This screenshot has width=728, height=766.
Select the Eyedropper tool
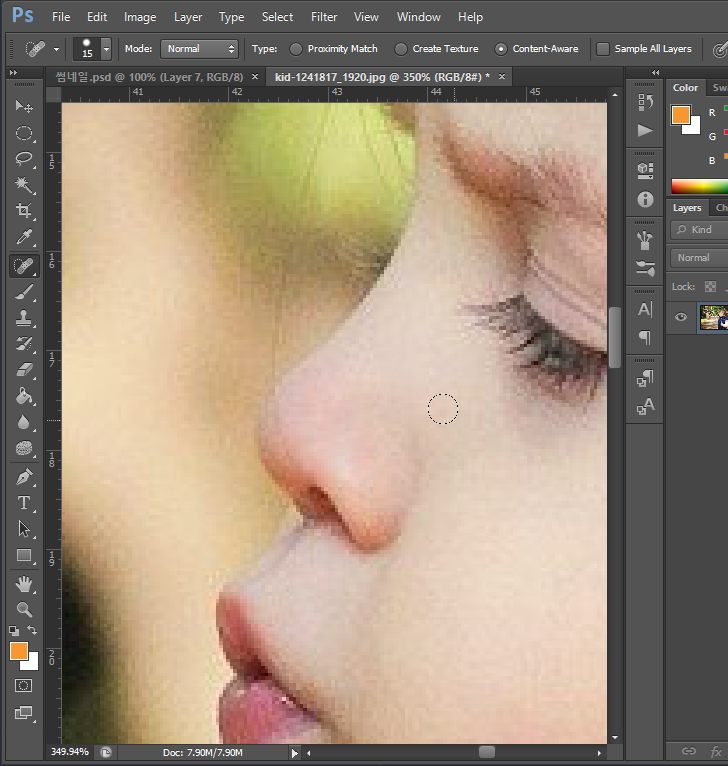pos(23,237)
